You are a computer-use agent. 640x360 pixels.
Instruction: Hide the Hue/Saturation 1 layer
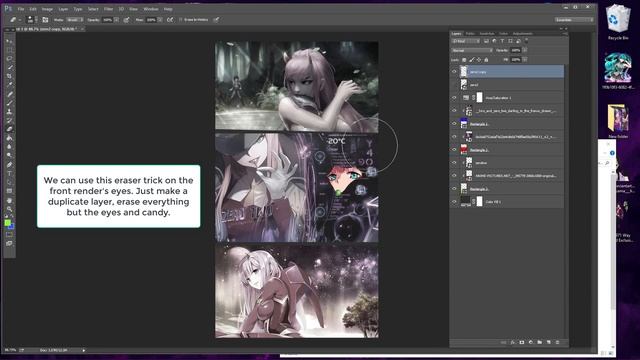tap(454, 98)
